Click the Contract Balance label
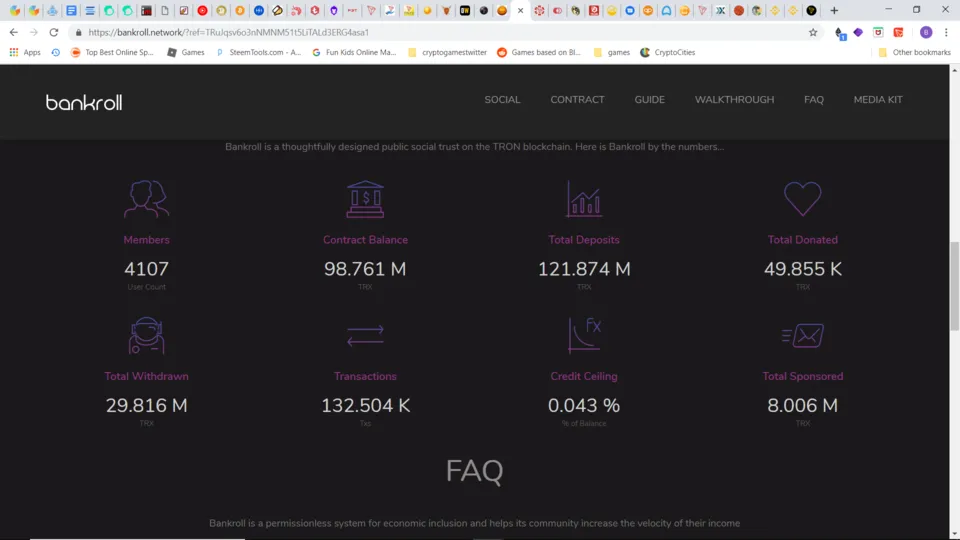960x540 pixels. point(365,240)
